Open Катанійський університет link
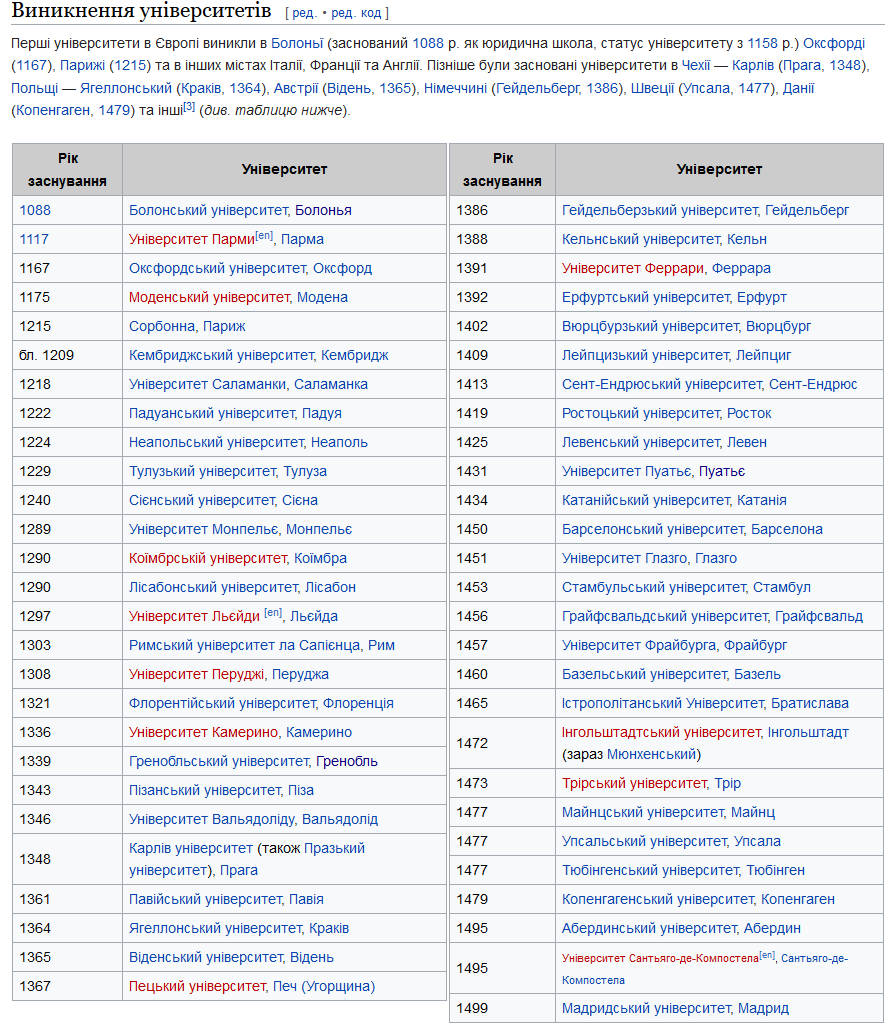 tap(646, 500)
